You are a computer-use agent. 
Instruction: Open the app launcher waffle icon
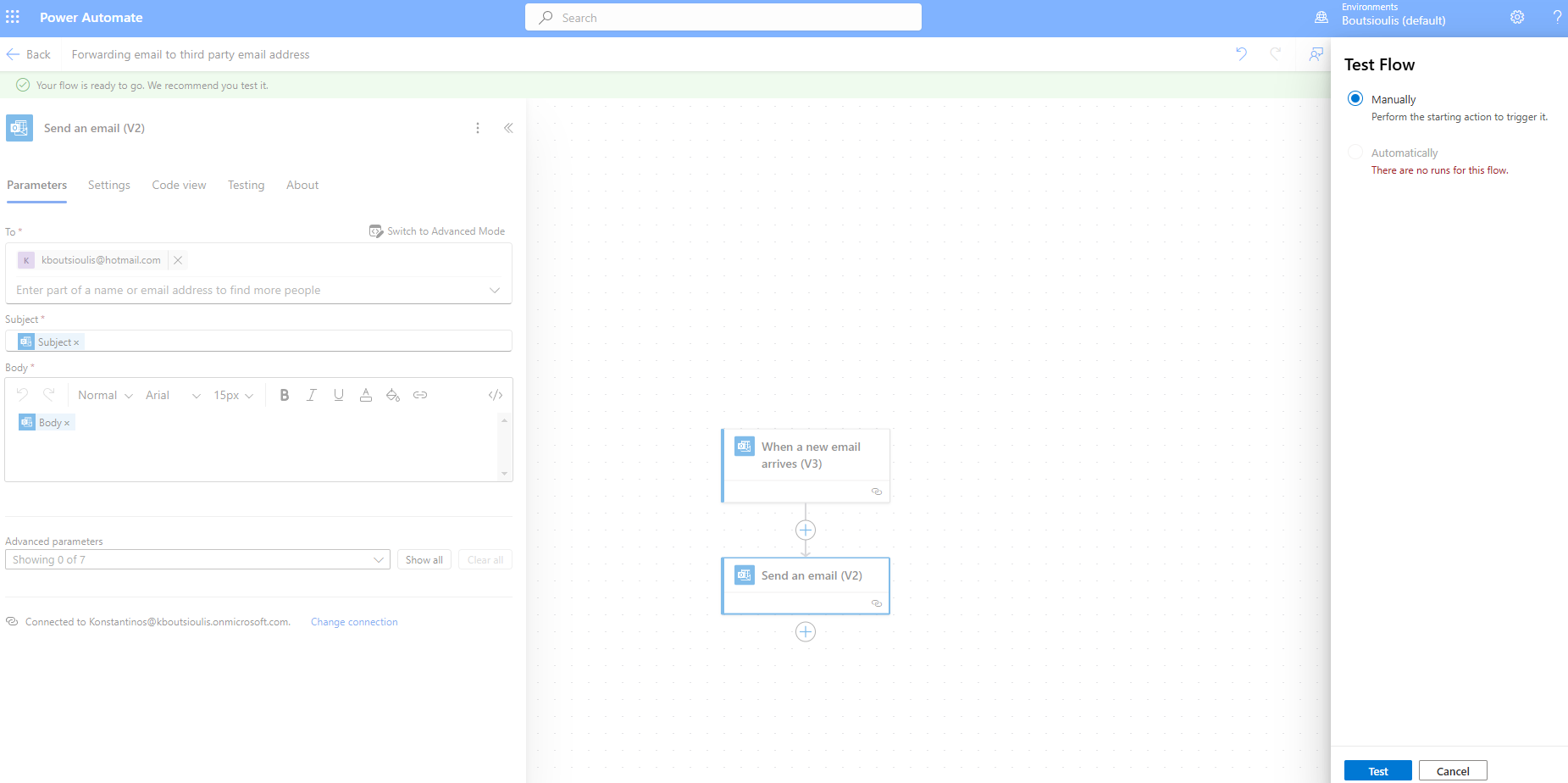point(13,17)
